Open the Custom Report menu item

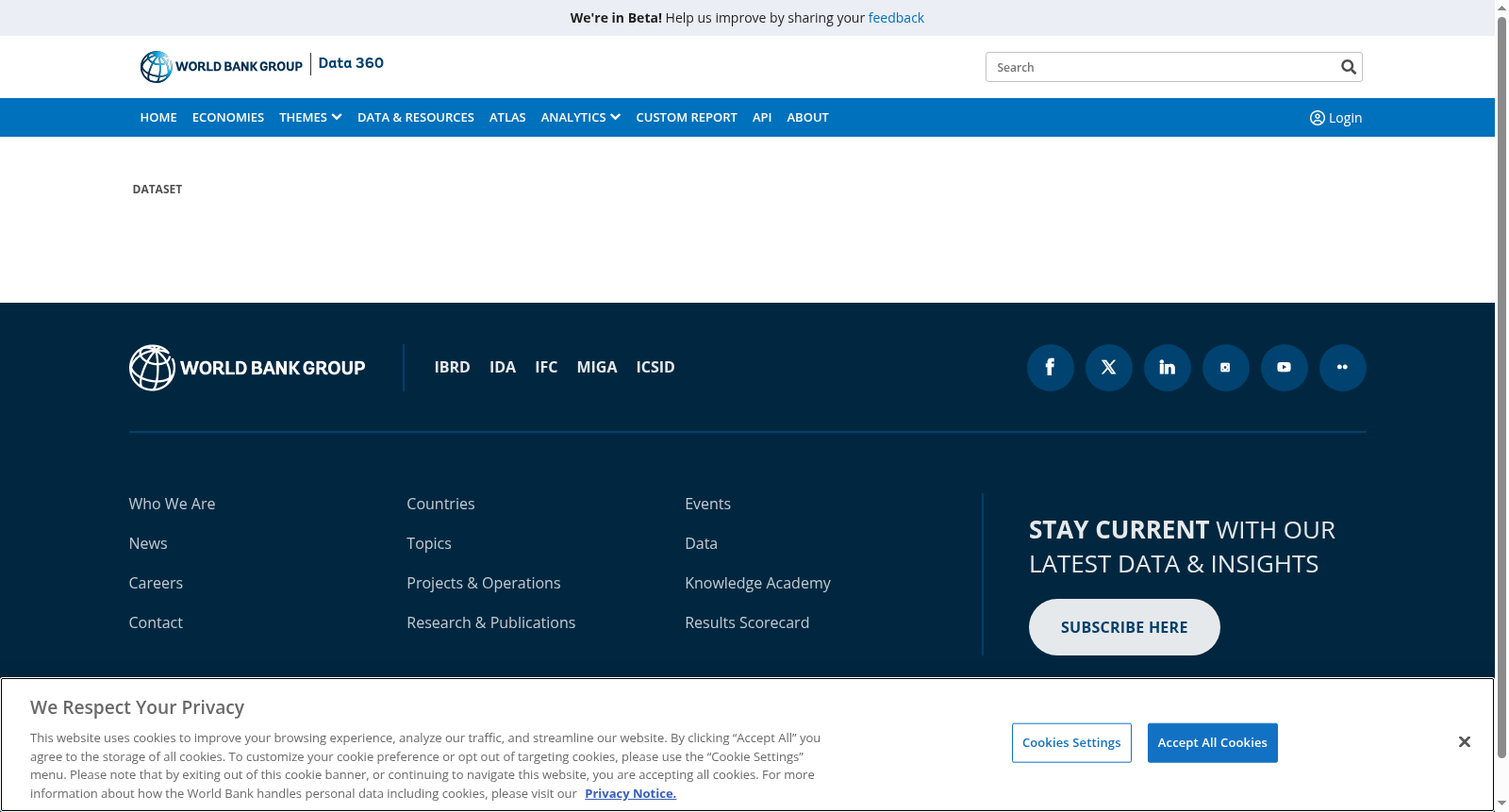[687, 118]
